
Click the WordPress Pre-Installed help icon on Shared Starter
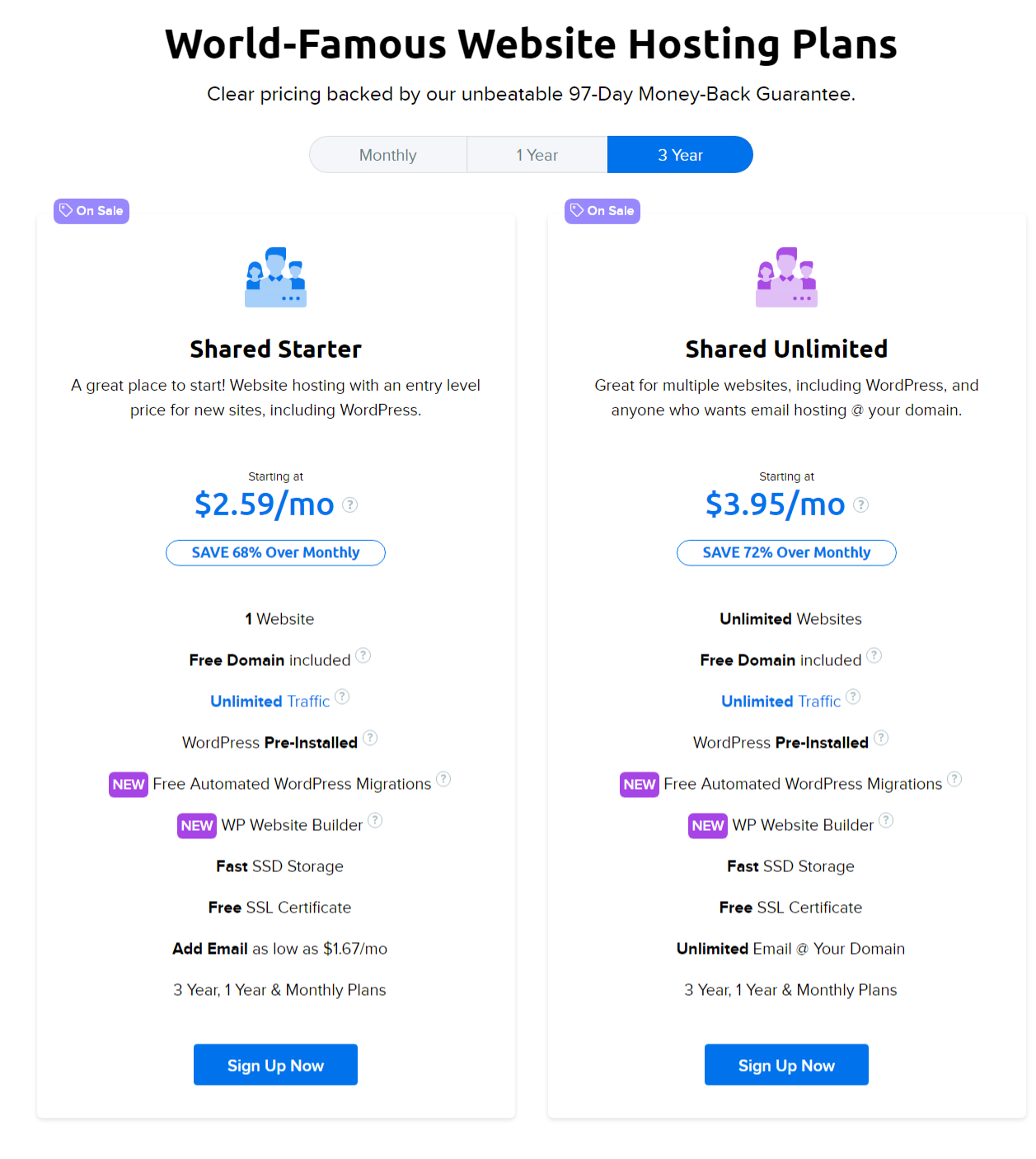370,739
